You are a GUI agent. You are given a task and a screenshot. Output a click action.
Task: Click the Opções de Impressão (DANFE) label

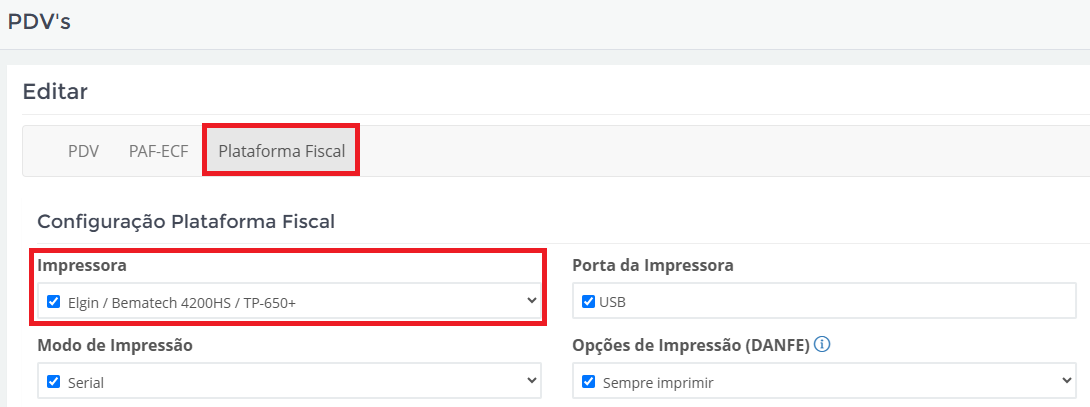(x=691, y=345)
